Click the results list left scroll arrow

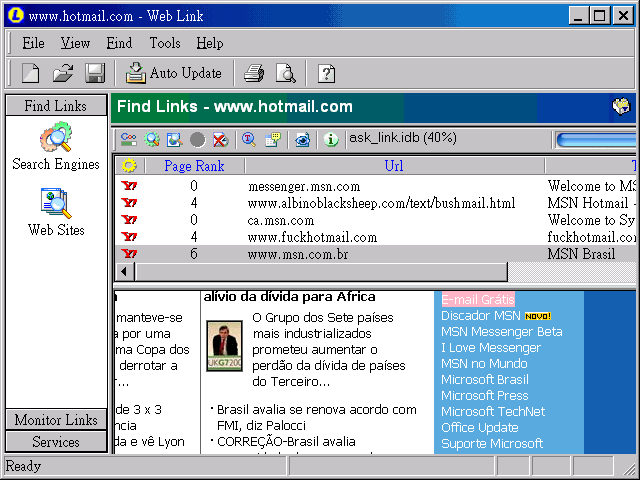[124, 271]
